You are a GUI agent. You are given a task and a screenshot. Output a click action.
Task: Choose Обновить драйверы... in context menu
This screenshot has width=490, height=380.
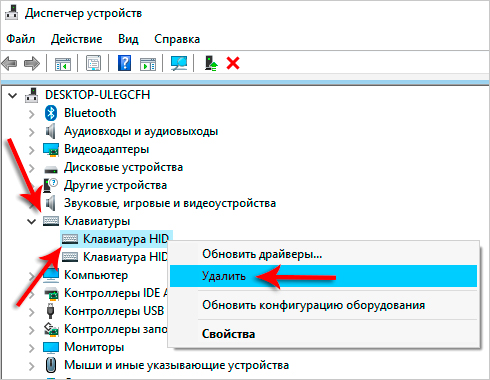point(323,254)
